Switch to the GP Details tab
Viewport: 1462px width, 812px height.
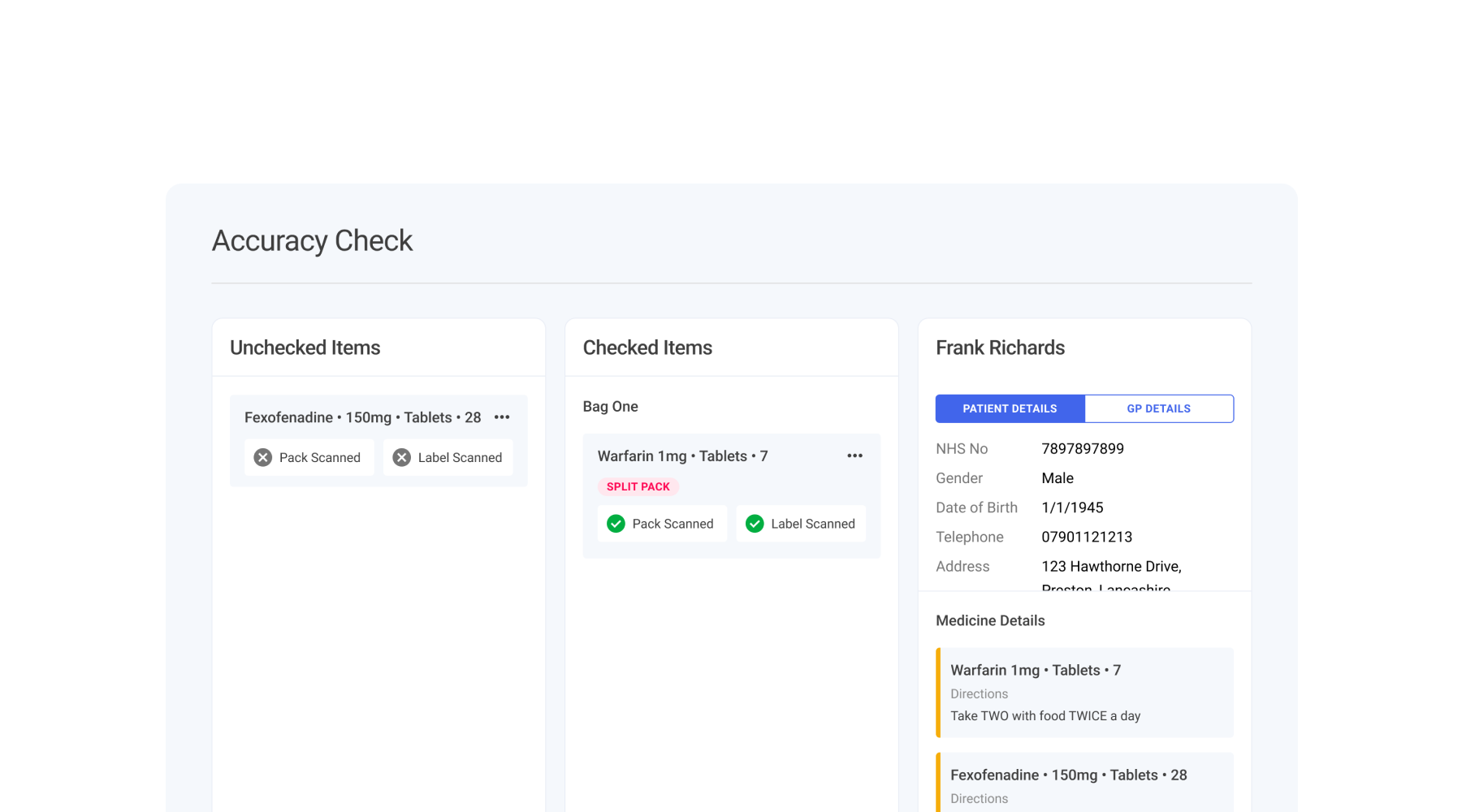click(x=1159, y=408)
